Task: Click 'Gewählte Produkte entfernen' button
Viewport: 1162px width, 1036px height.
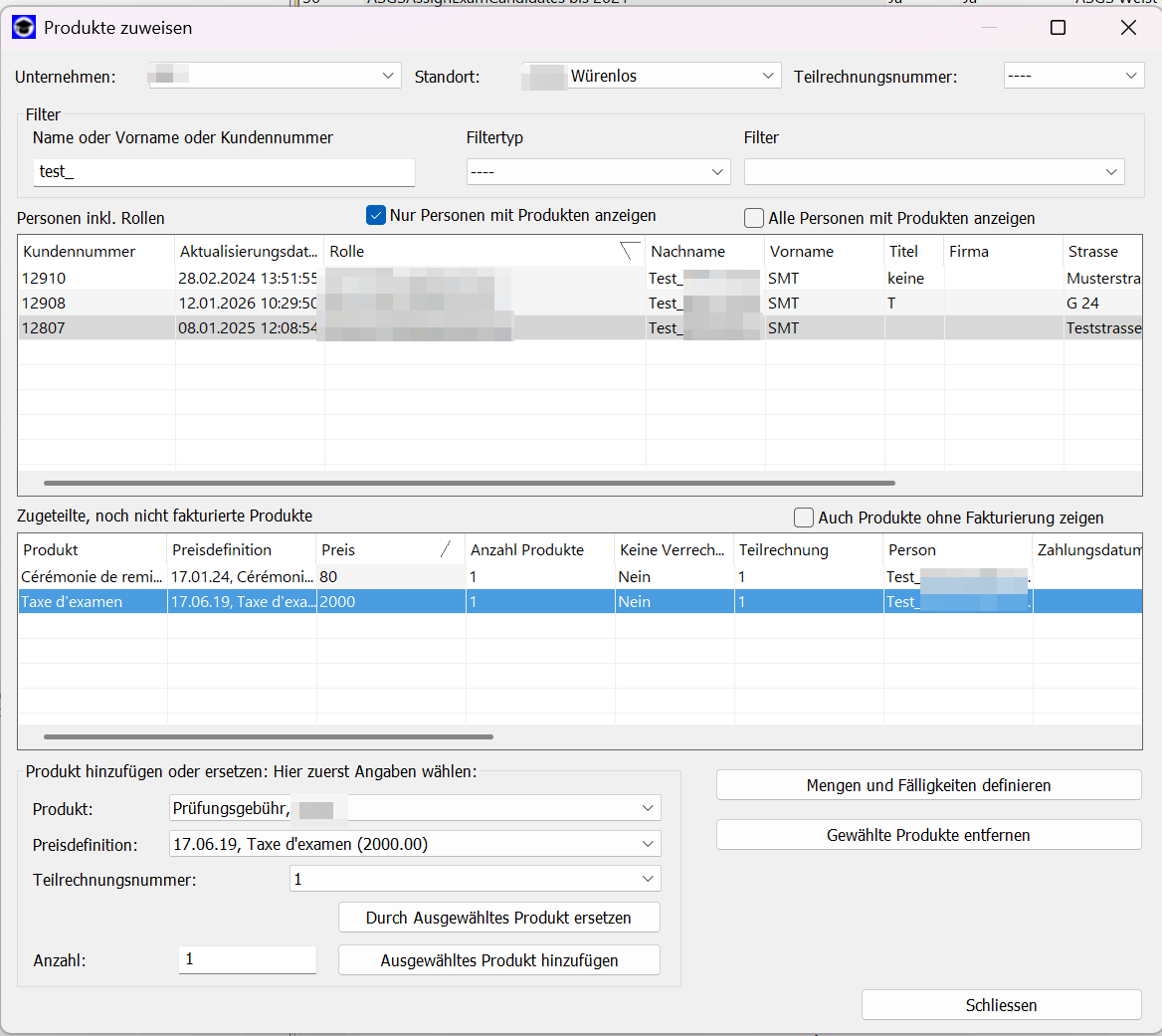Action: coord(928,835)
